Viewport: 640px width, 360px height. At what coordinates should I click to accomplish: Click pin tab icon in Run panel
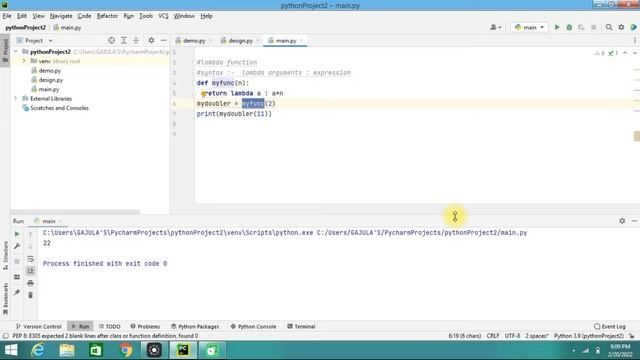17,292
